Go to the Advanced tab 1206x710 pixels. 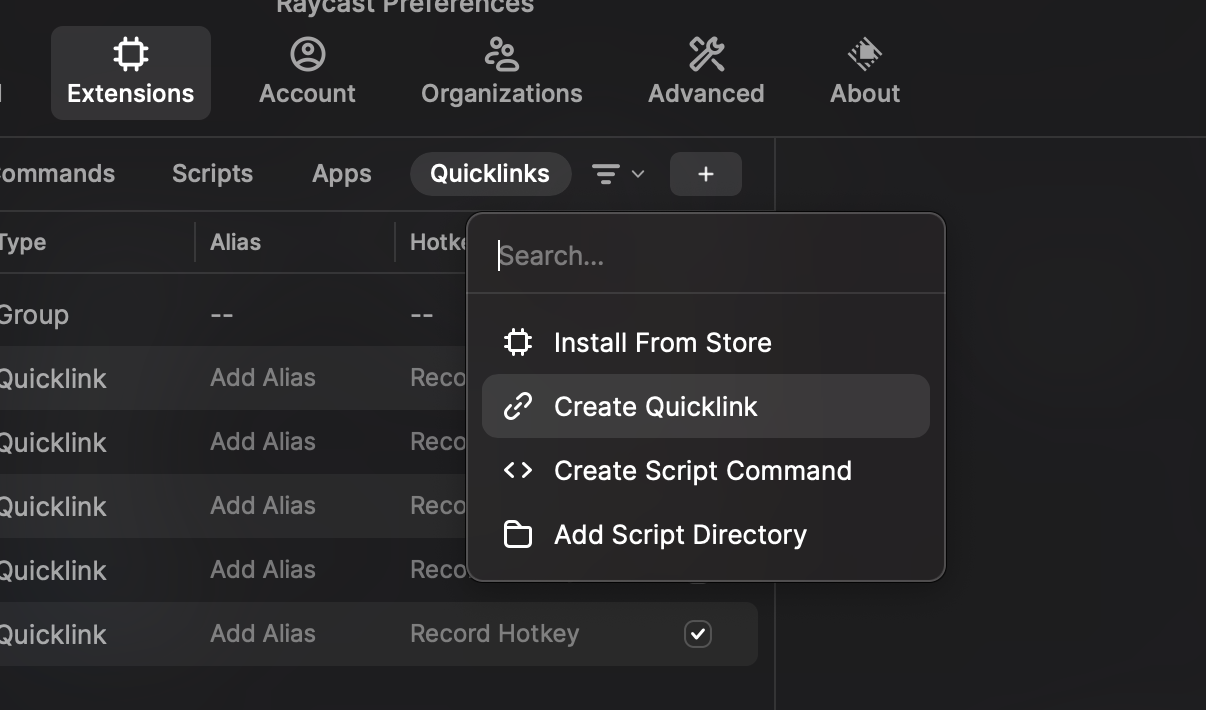[x=706, y=73]
